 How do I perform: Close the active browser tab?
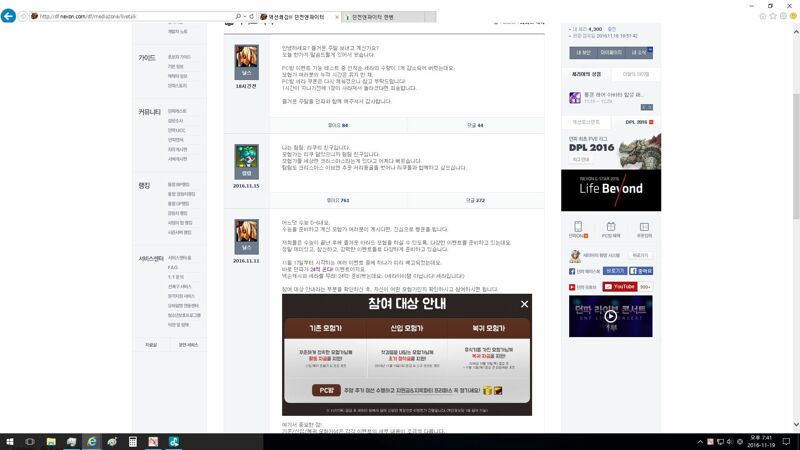[x=337, y=17]
